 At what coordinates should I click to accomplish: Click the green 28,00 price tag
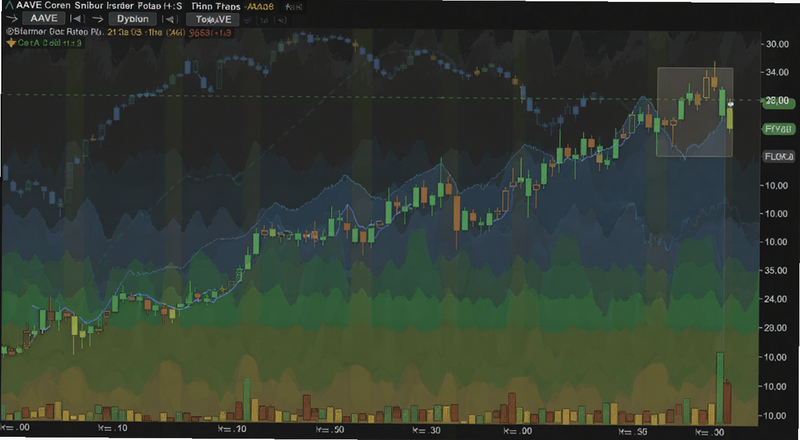[x=779, y=102]
